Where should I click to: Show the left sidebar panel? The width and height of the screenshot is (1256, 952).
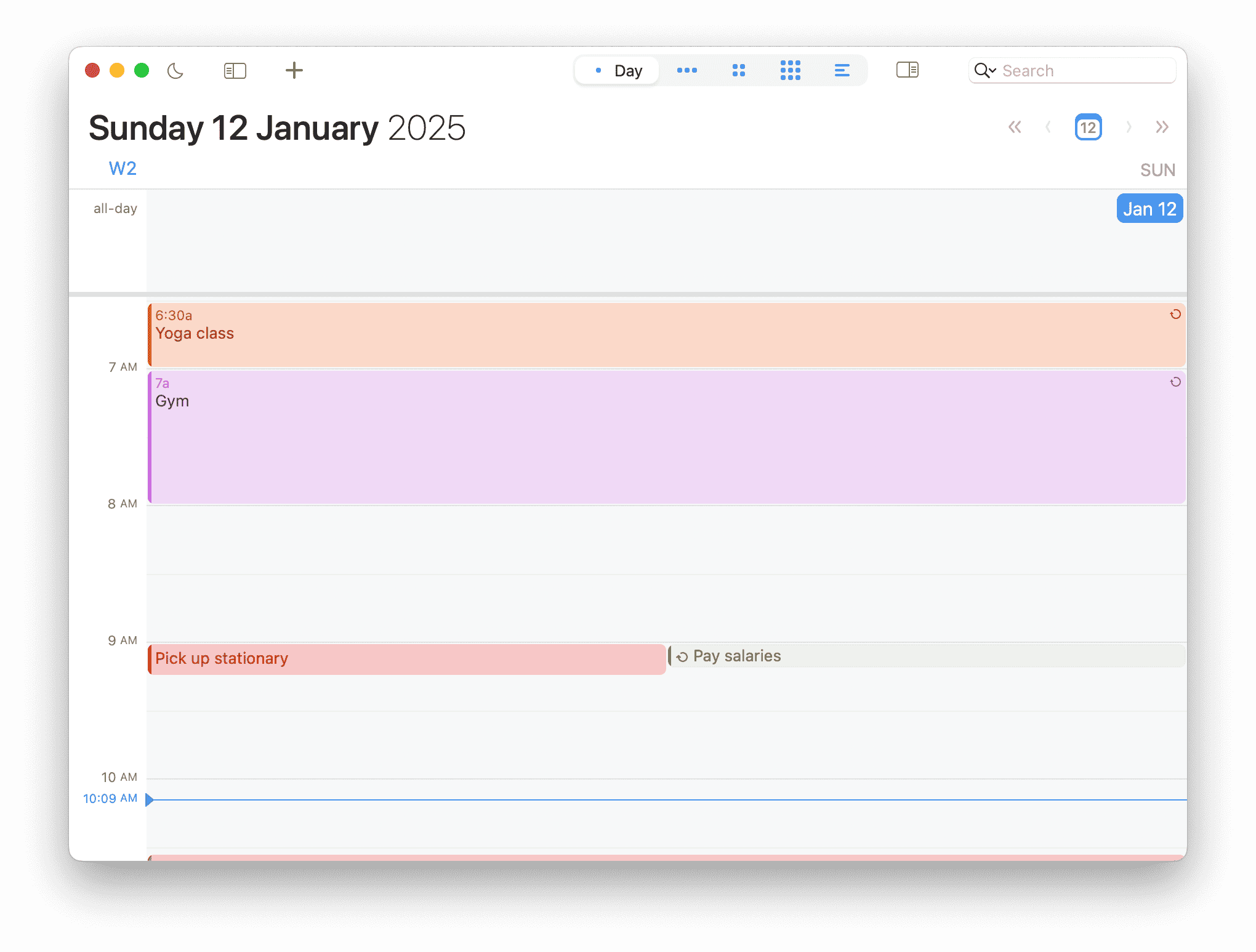pyautogui.click(x=235, y=71)
